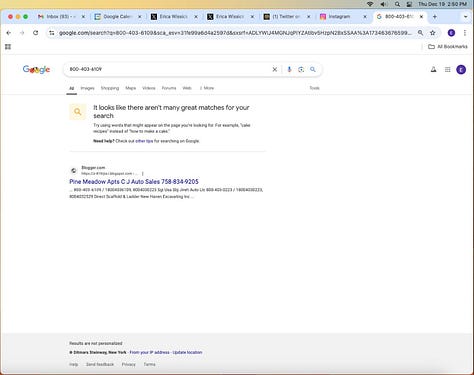
Task: Open macOS Control Center
Action: [x=410, y=4]
